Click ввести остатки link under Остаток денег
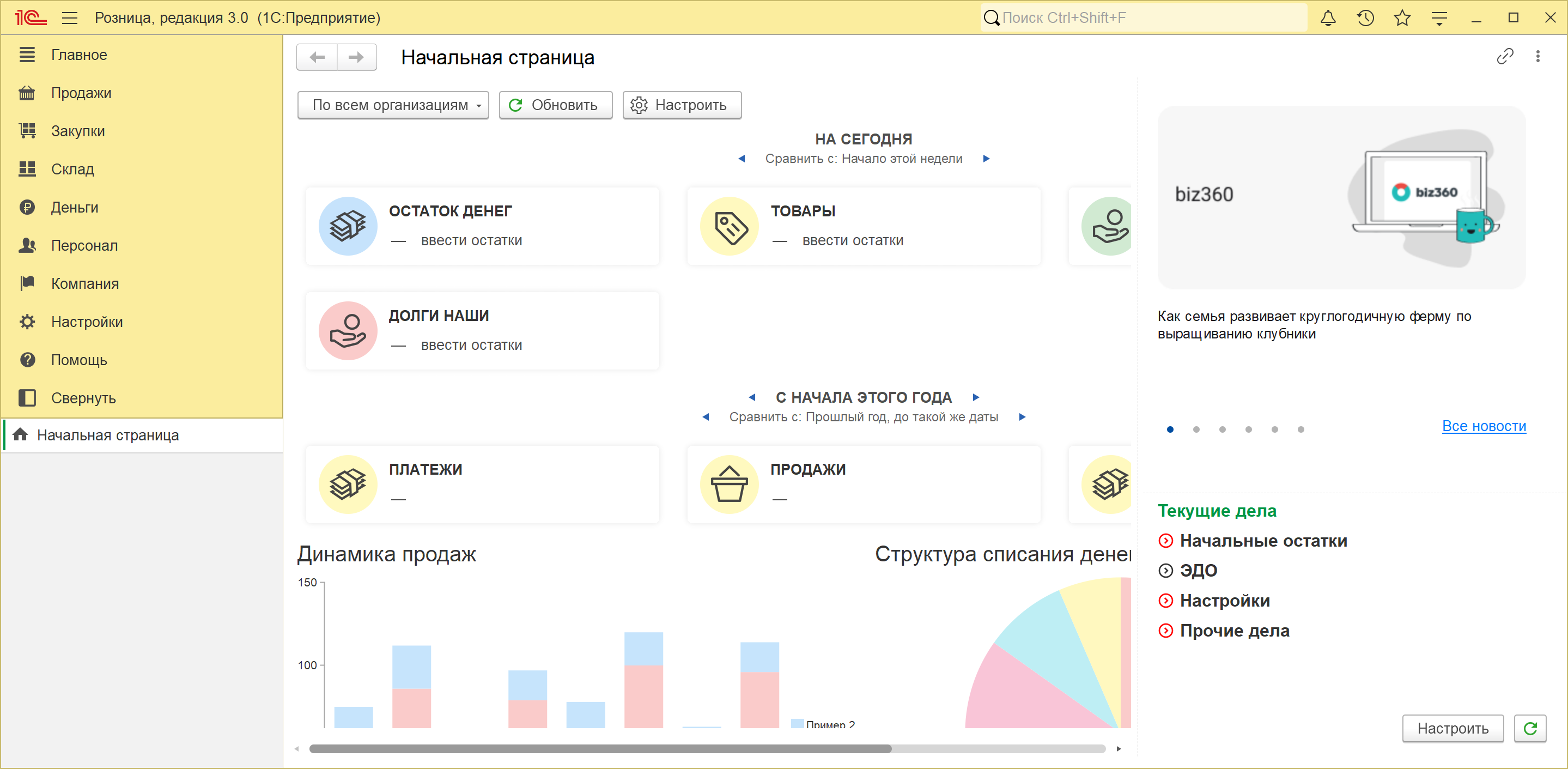1568x769 pixels. tap(471, 240)
